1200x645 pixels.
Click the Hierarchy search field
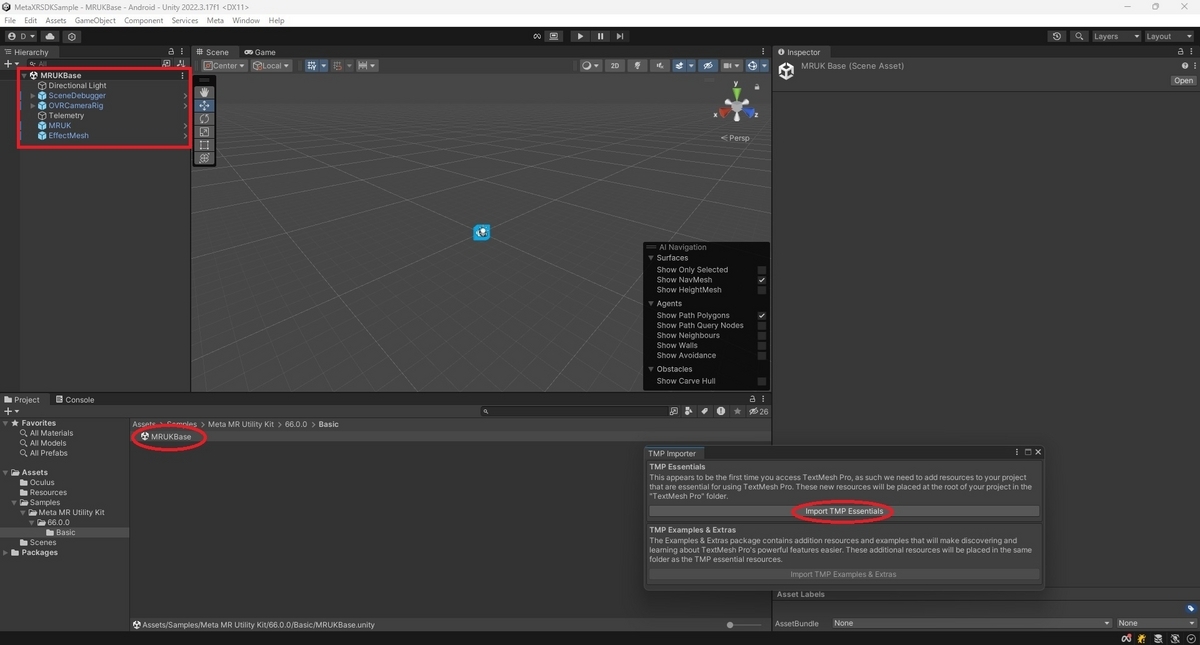94,64
